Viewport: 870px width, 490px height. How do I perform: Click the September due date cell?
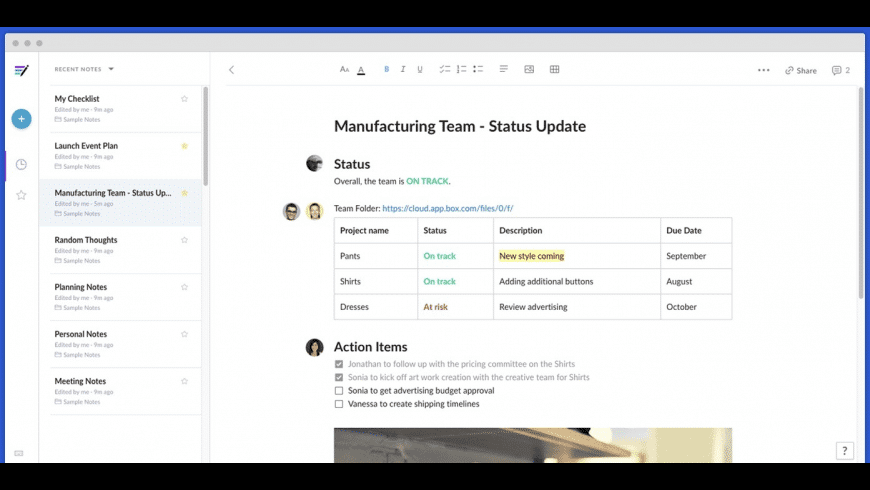pos(696,256)
